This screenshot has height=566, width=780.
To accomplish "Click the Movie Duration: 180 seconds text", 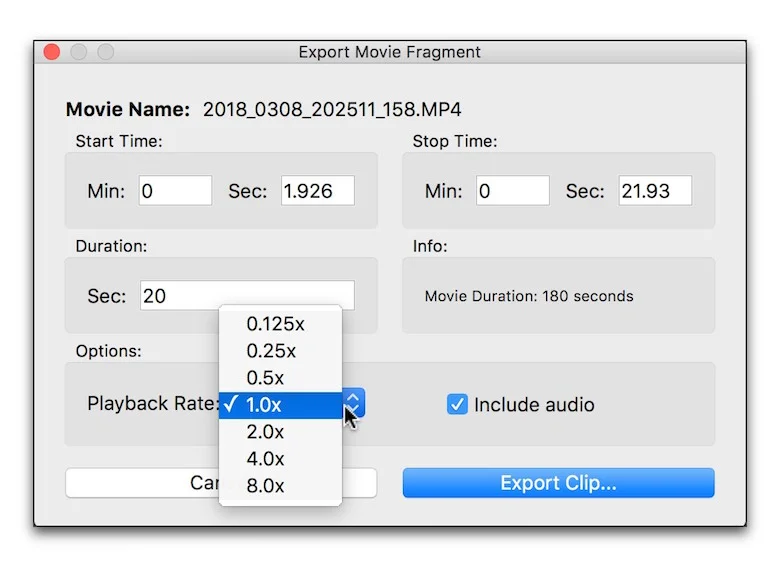I will click(x=529, y=296).
